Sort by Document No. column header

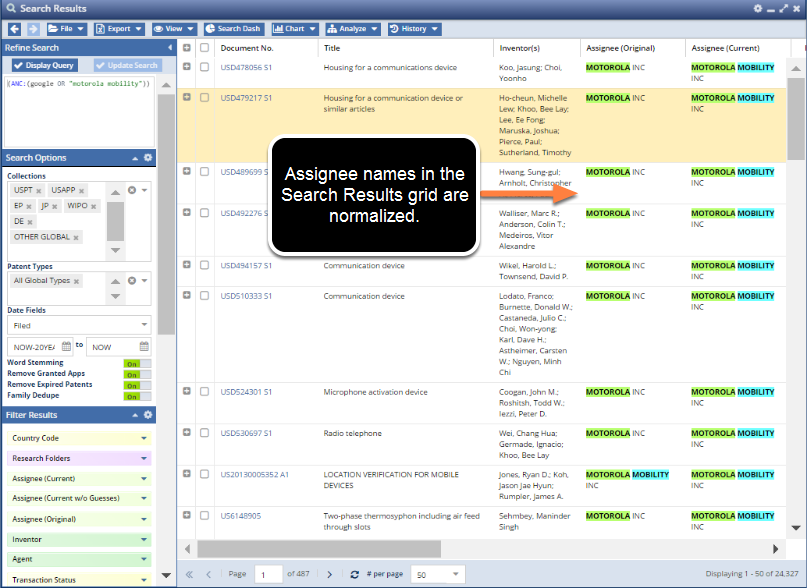click(x=247, y=48)
